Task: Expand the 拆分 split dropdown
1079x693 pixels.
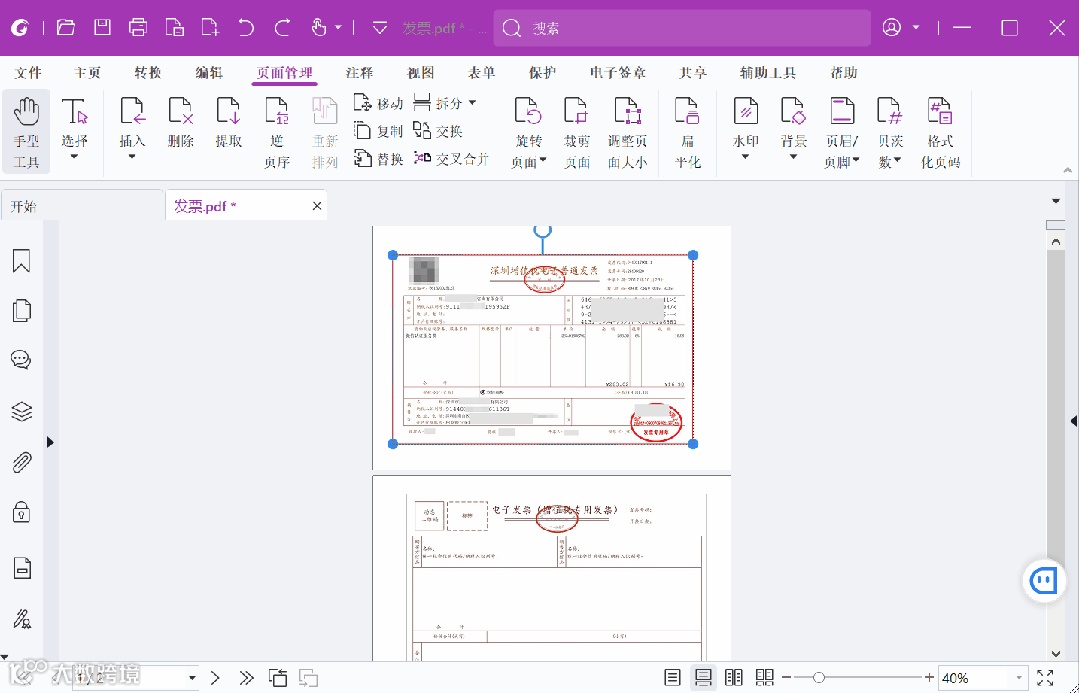Action: (x=472, y=103)
